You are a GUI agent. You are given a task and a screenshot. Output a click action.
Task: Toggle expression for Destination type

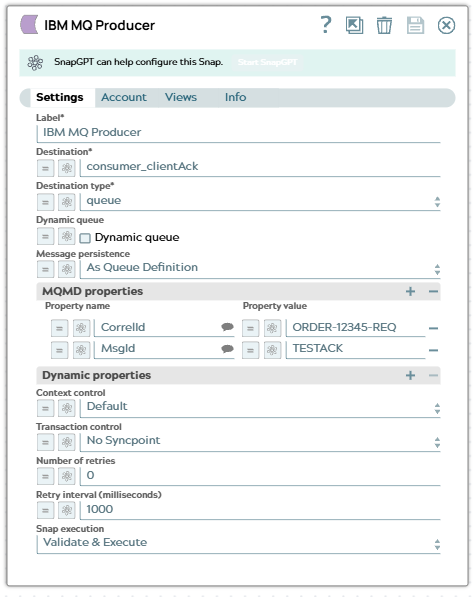pyautogui.click(x=45, y=202)
